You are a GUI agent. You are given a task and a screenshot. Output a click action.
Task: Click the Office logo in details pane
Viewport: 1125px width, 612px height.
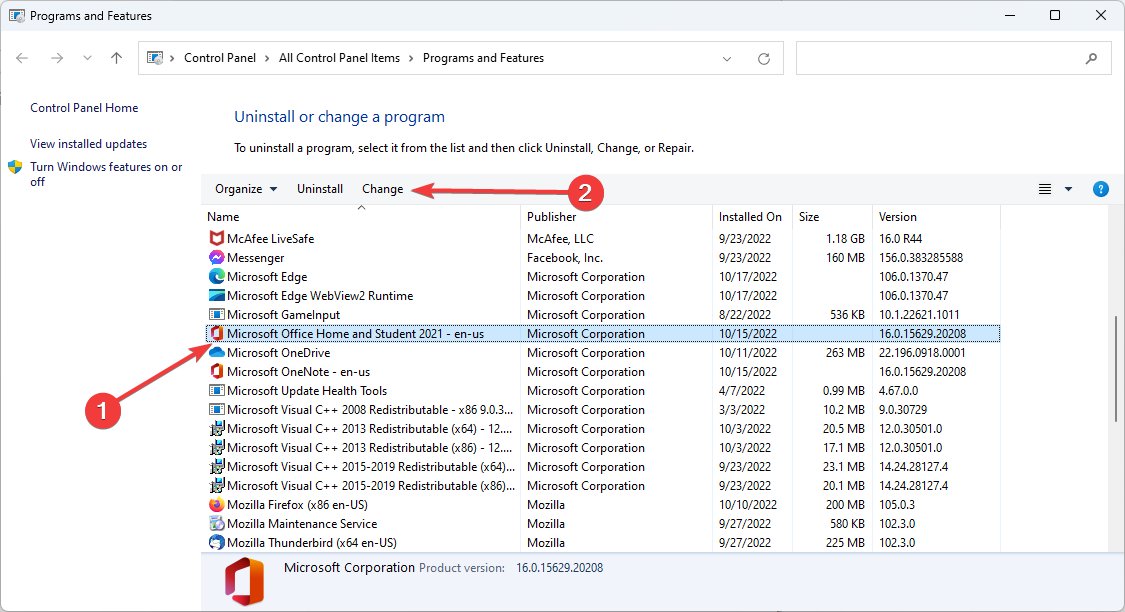click(x=242, y=580)
